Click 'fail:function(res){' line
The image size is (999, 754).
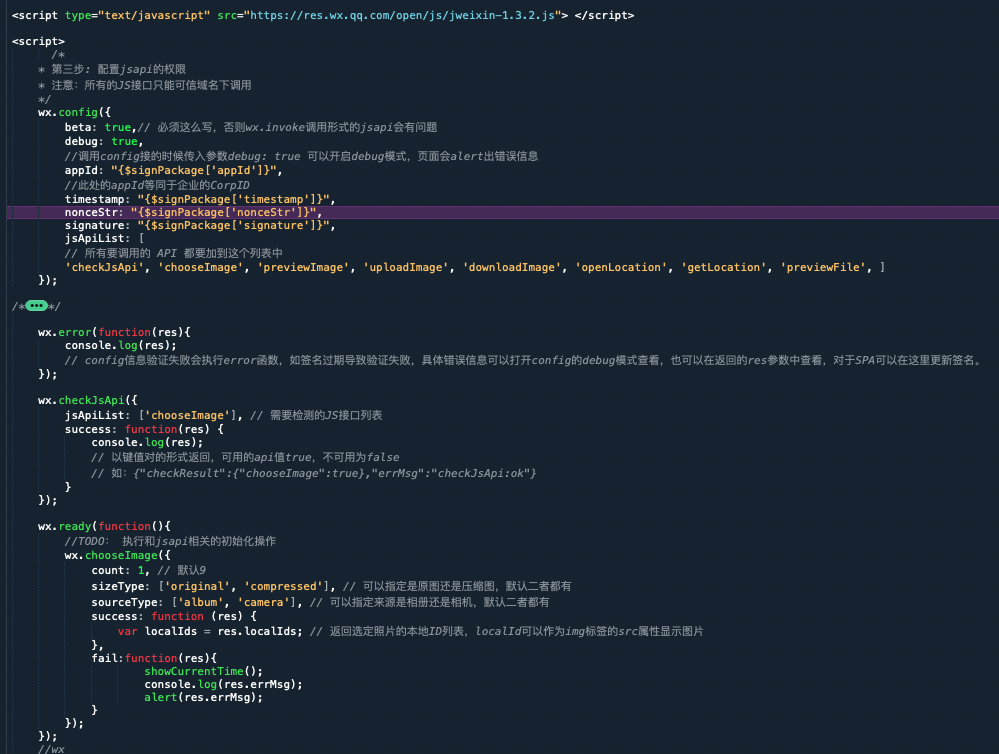[x=154, y=658]
